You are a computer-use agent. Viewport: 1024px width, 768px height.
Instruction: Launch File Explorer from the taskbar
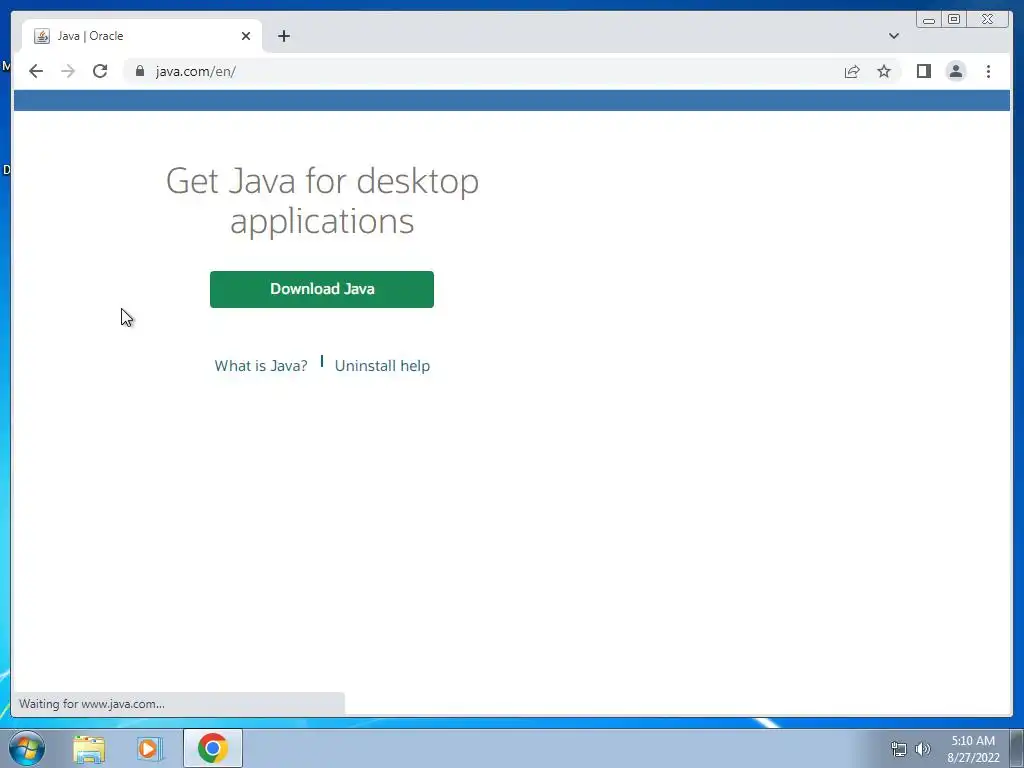(x=89, y=749)
